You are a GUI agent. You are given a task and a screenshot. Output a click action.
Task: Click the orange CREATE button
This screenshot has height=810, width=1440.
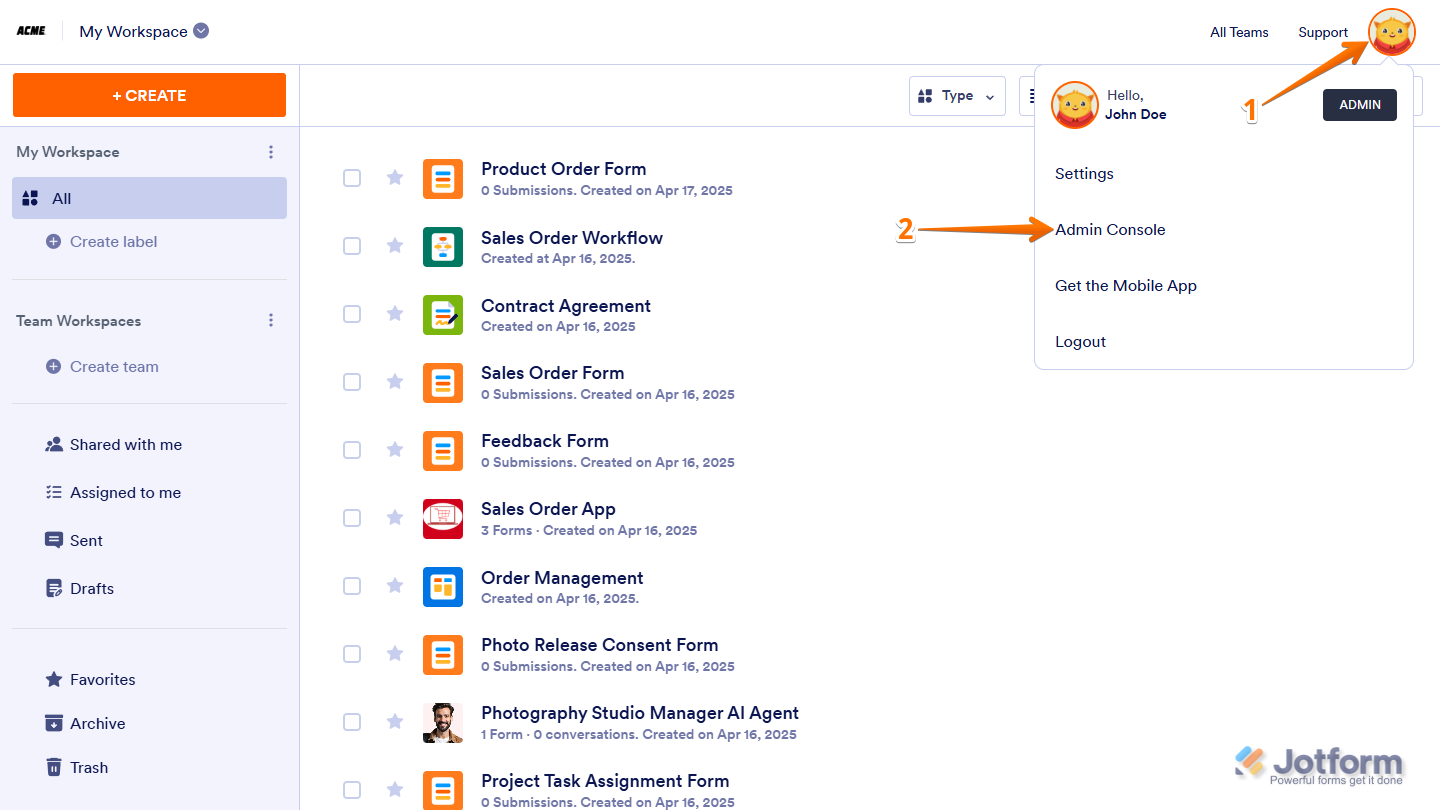coord(149,95)
